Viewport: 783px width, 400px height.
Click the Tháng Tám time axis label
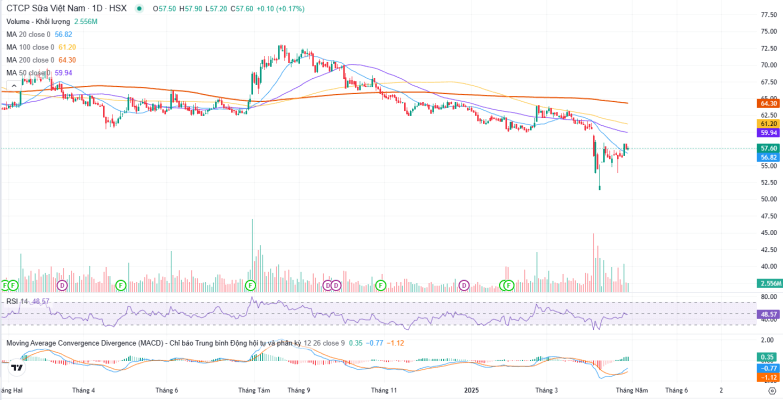pyautogui.click(x=254, y=390)
